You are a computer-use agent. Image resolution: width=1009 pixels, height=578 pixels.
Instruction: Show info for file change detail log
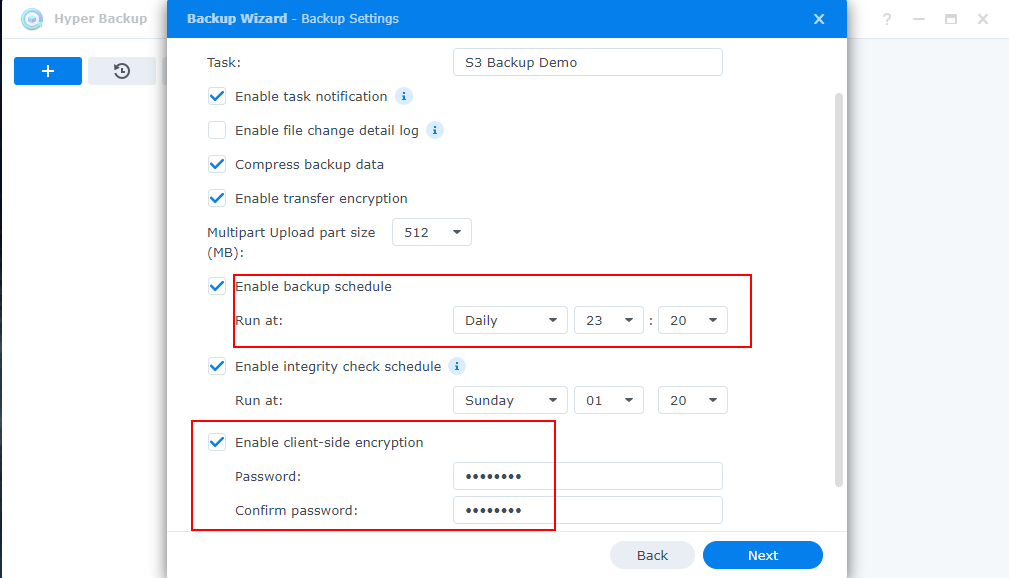pos(435,130)
